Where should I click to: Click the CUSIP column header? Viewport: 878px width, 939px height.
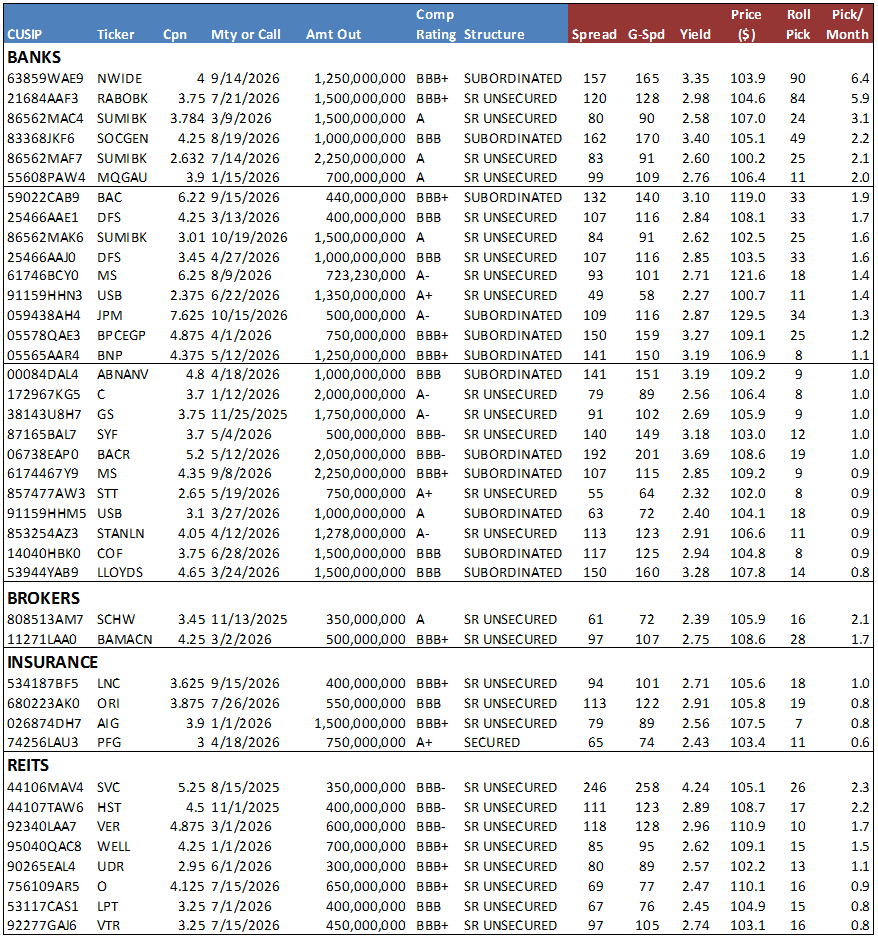[24, 34]
